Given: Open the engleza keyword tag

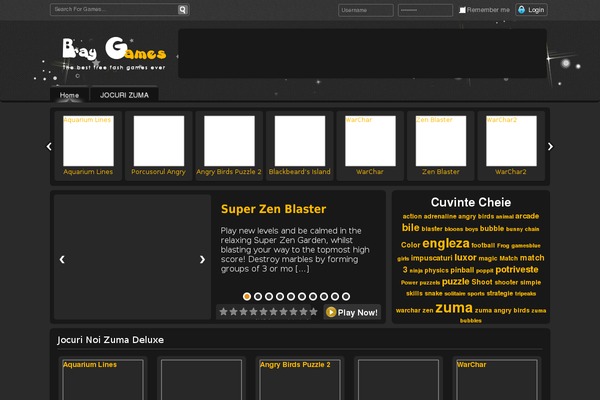Looking at the screenshot, I should tap(446, 243).
